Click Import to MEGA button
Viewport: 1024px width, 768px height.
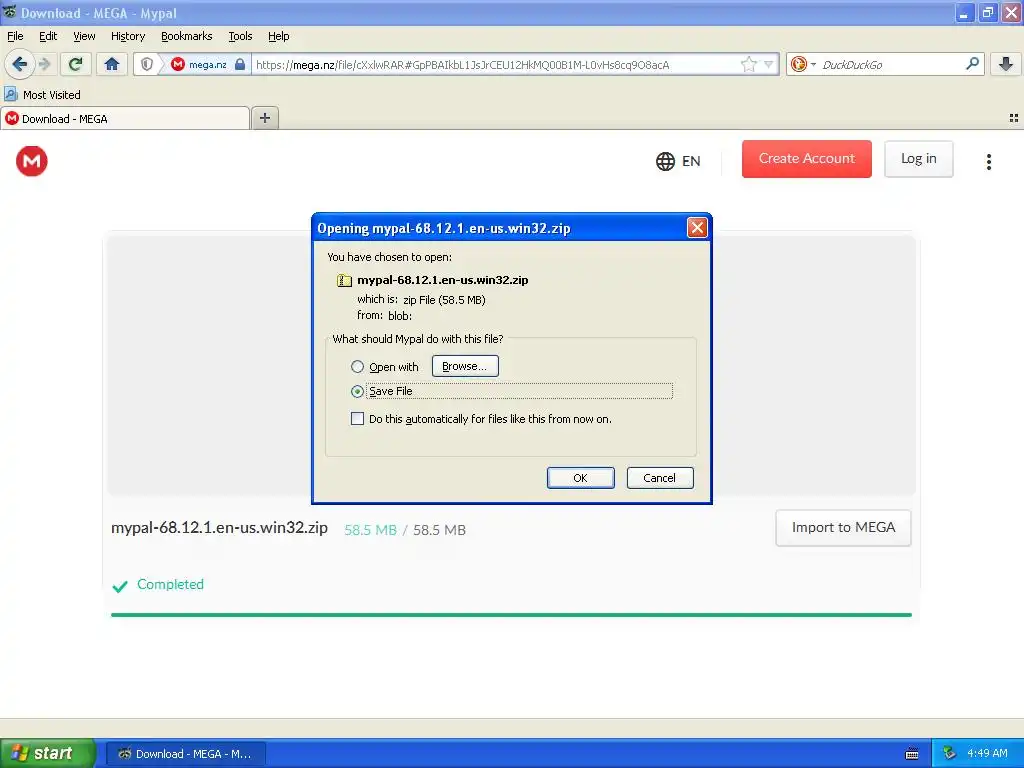pos(843,528)
